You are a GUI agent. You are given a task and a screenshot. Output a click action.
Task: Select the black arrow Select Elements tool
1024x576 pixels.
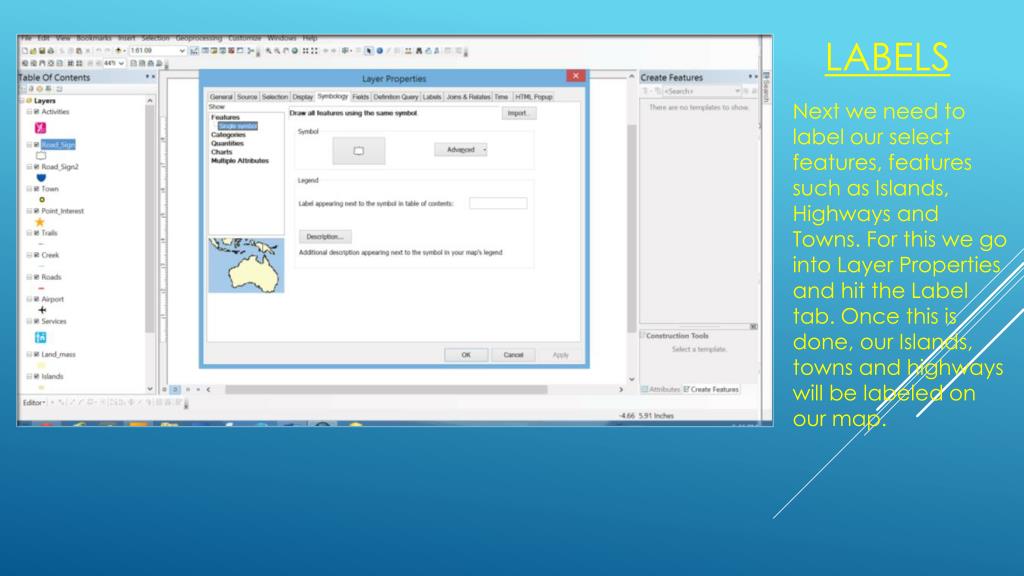369,51
